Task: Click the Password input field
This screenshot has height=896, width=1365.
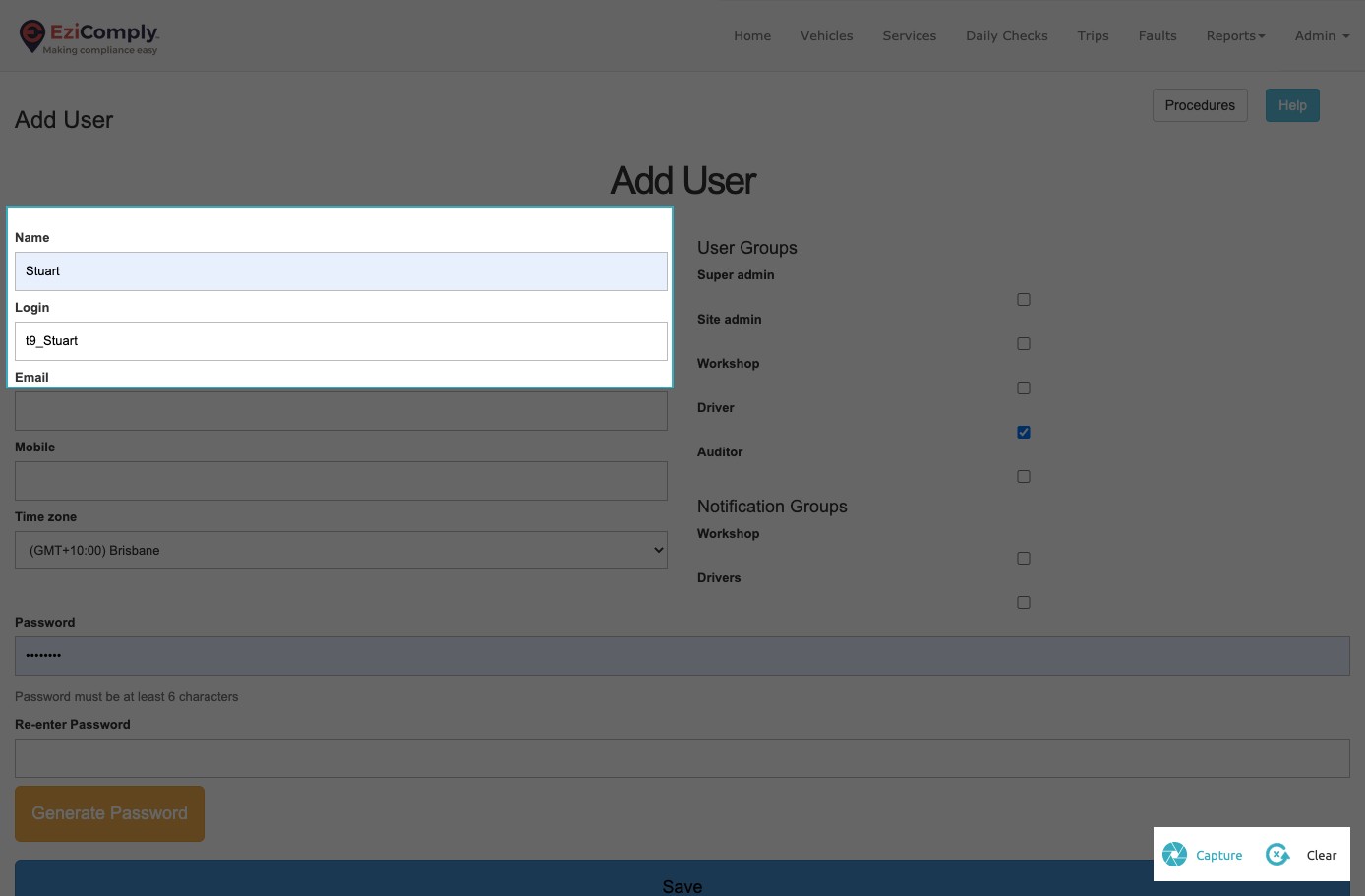Action: coord(682,656)
